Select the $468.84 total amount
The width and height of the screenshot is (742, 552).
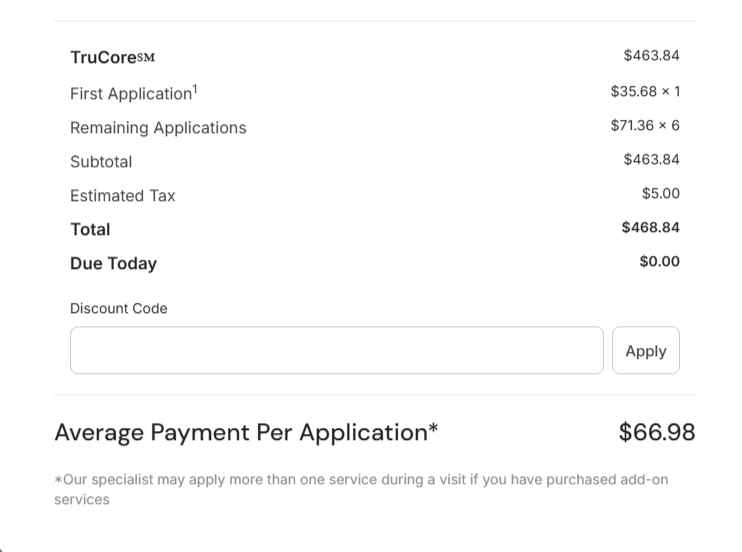tap(650, 227)
